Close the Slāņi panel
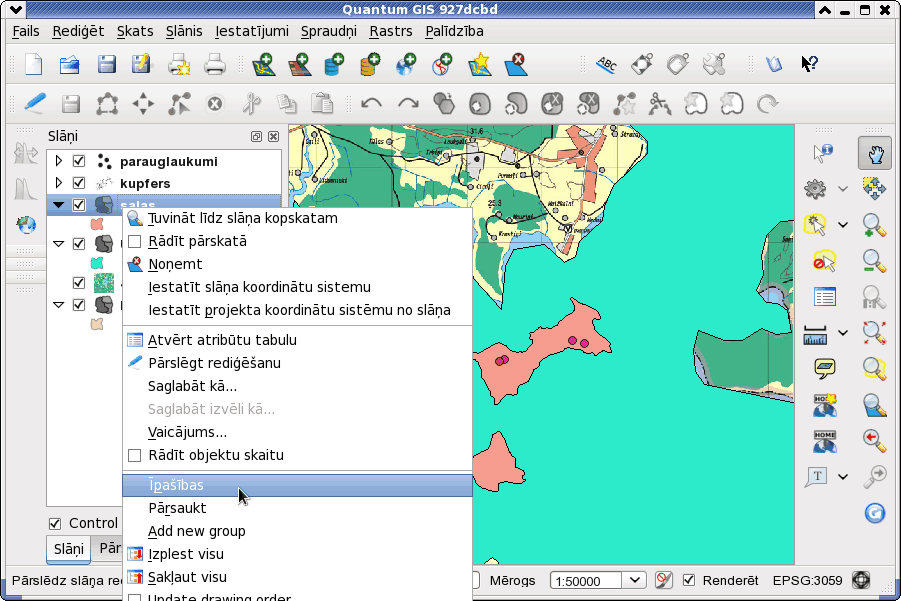Image resolution: width=901 pixels, height=601 pixels. tap(274, 136)
